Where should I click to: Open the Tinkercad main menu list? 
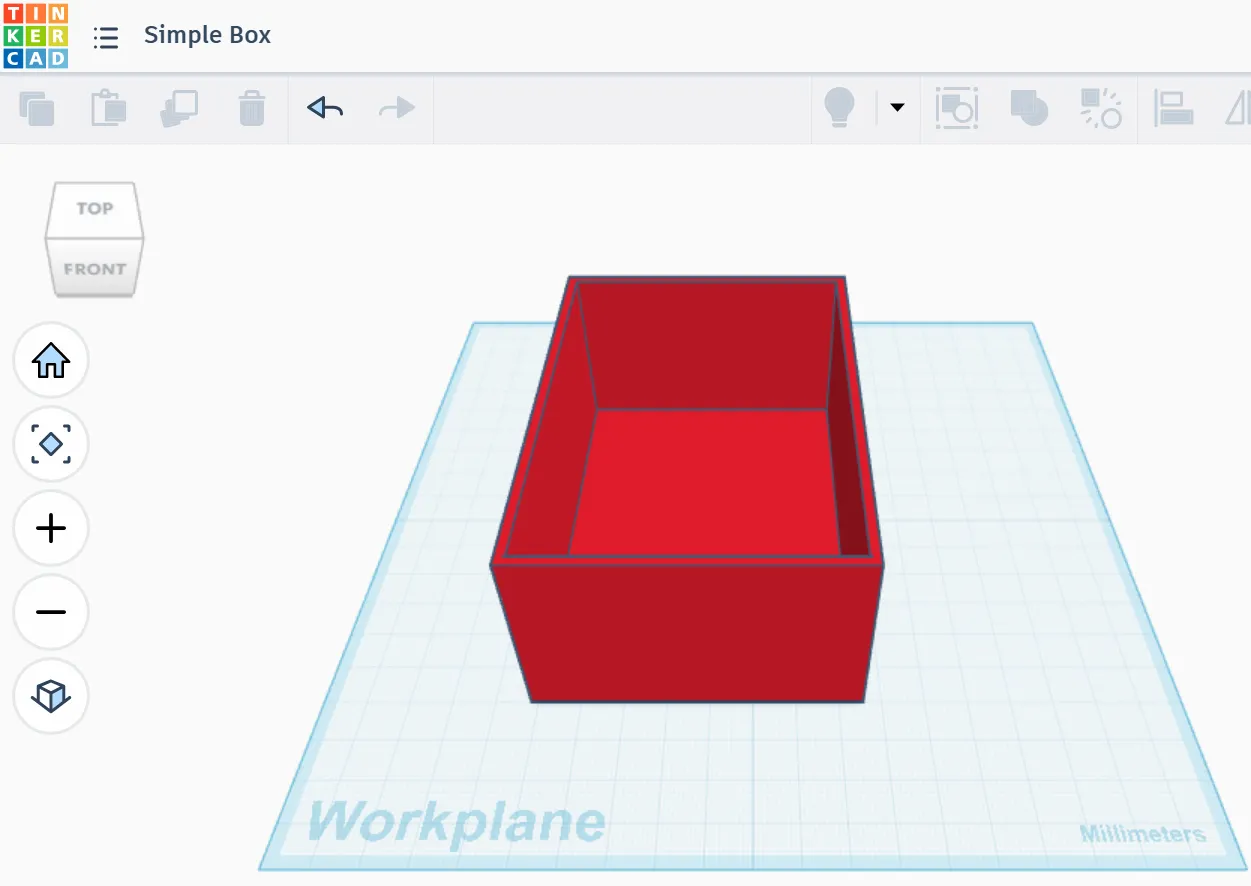tap(106, 35)
